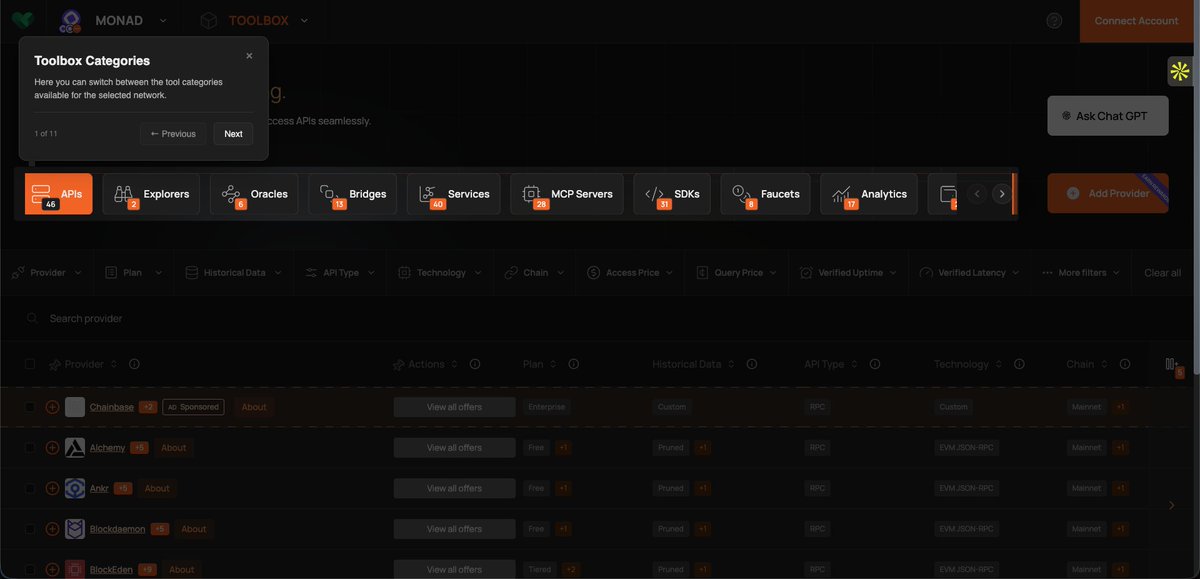Open the MONAD network dropdown

tap(113, 20)
